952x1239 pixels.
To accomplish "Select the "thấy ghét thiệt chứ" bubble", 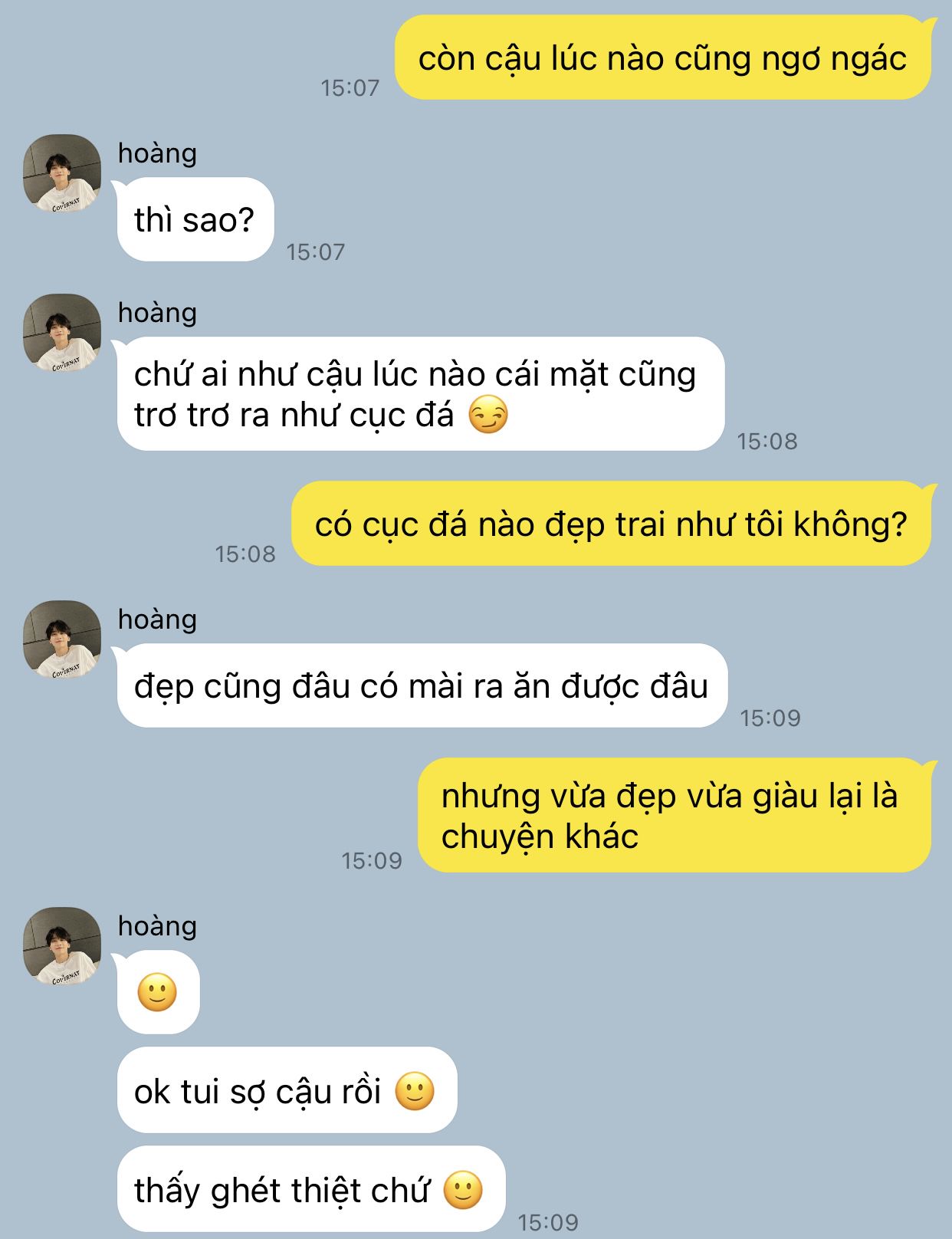I will click(x=311, y=1189).
